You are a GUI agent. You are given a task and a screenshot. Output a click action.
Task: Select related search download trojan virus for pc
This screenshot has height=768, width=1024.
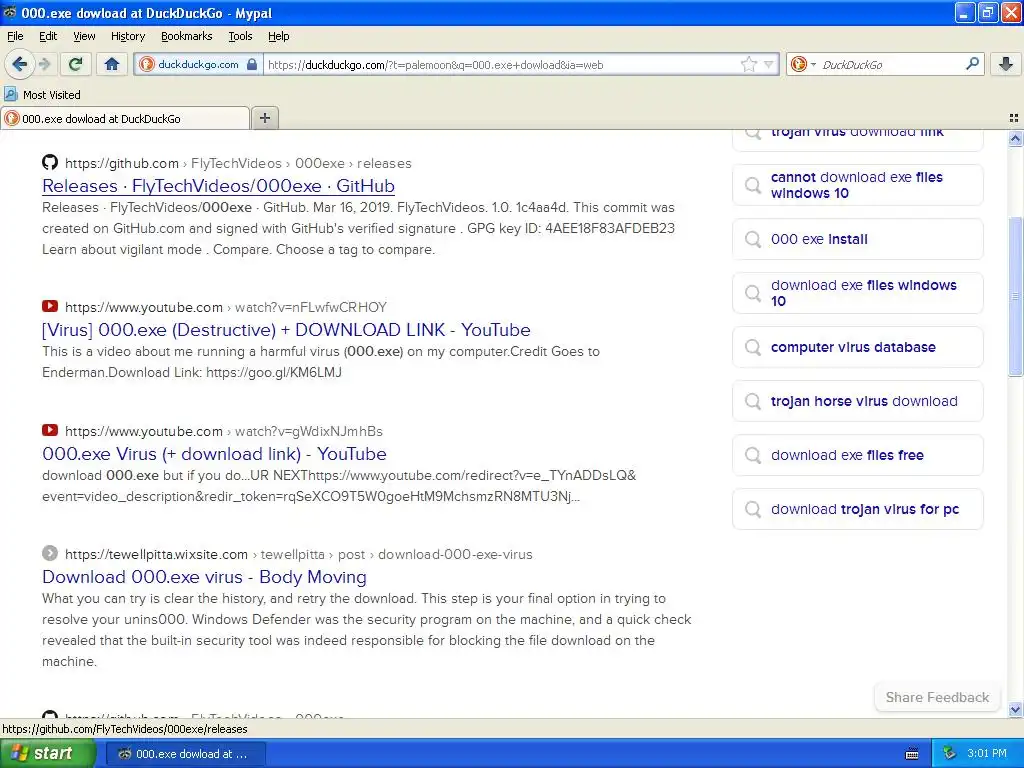pyautogui.click(x=857, y=509)
